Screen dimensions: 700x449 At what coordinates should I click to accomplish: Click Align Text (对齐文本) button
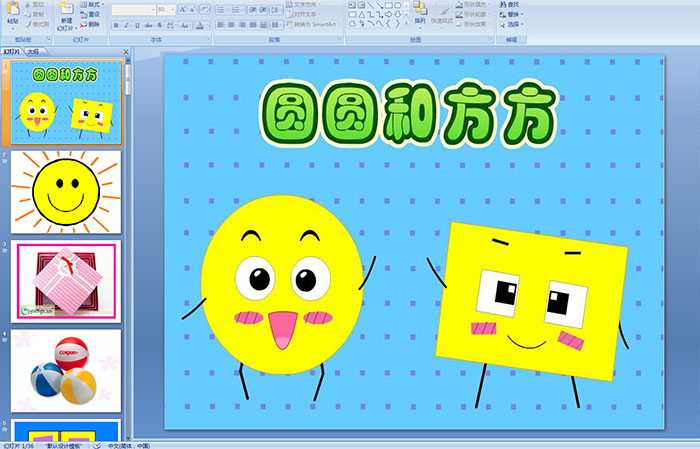click(x=302, y=14)
